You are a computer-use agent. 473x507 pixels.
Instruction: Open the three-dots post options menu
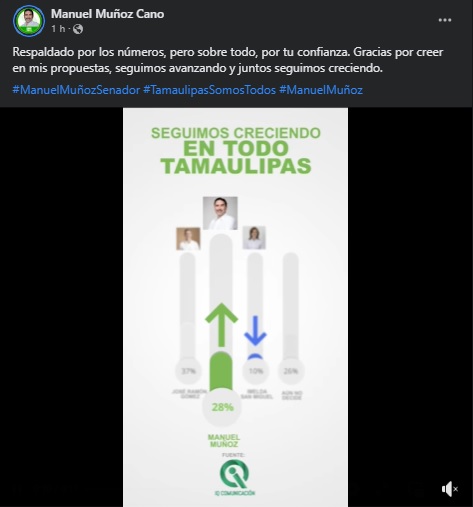(x=445, y=20)
